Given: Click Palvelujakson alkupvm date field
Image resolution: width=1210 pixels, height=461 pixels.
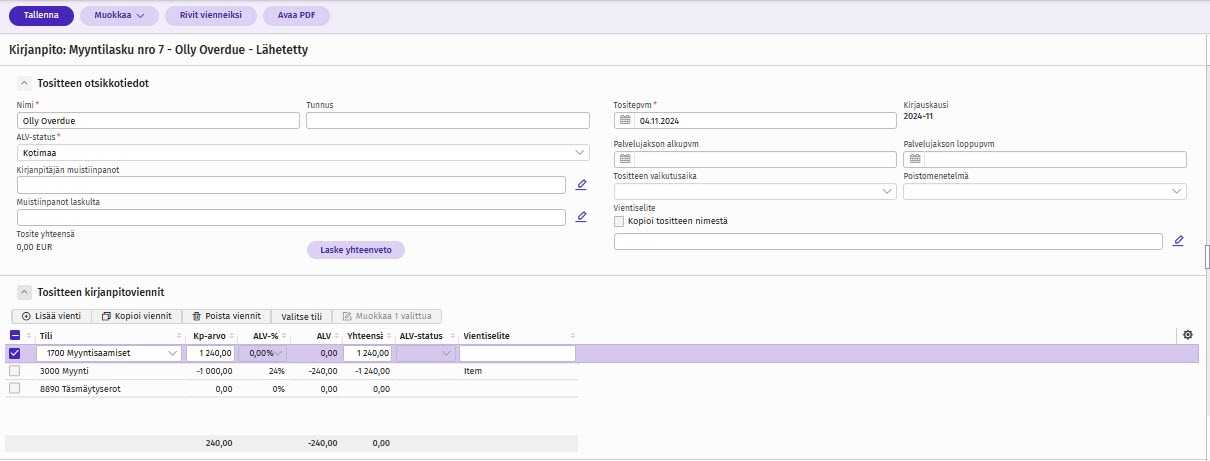Looking at the screenshot, I should (766, 159).
